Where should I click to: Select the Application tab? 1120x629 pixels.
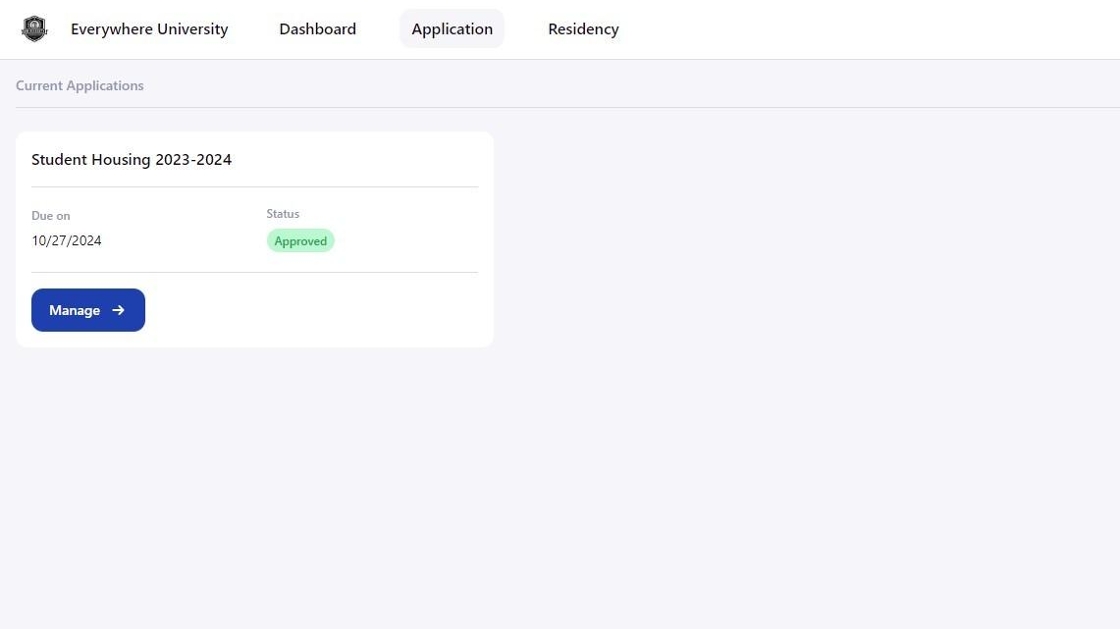tap(451, 29)
